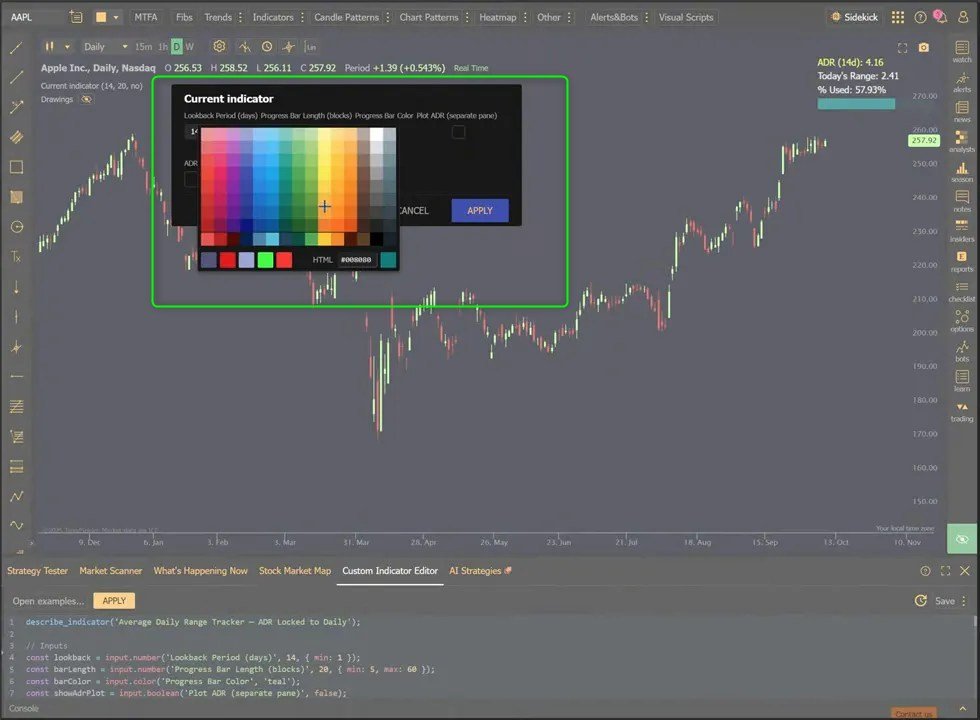Click Open examples link
Viewport: 980px width, 720px height.
pos(48,601)
